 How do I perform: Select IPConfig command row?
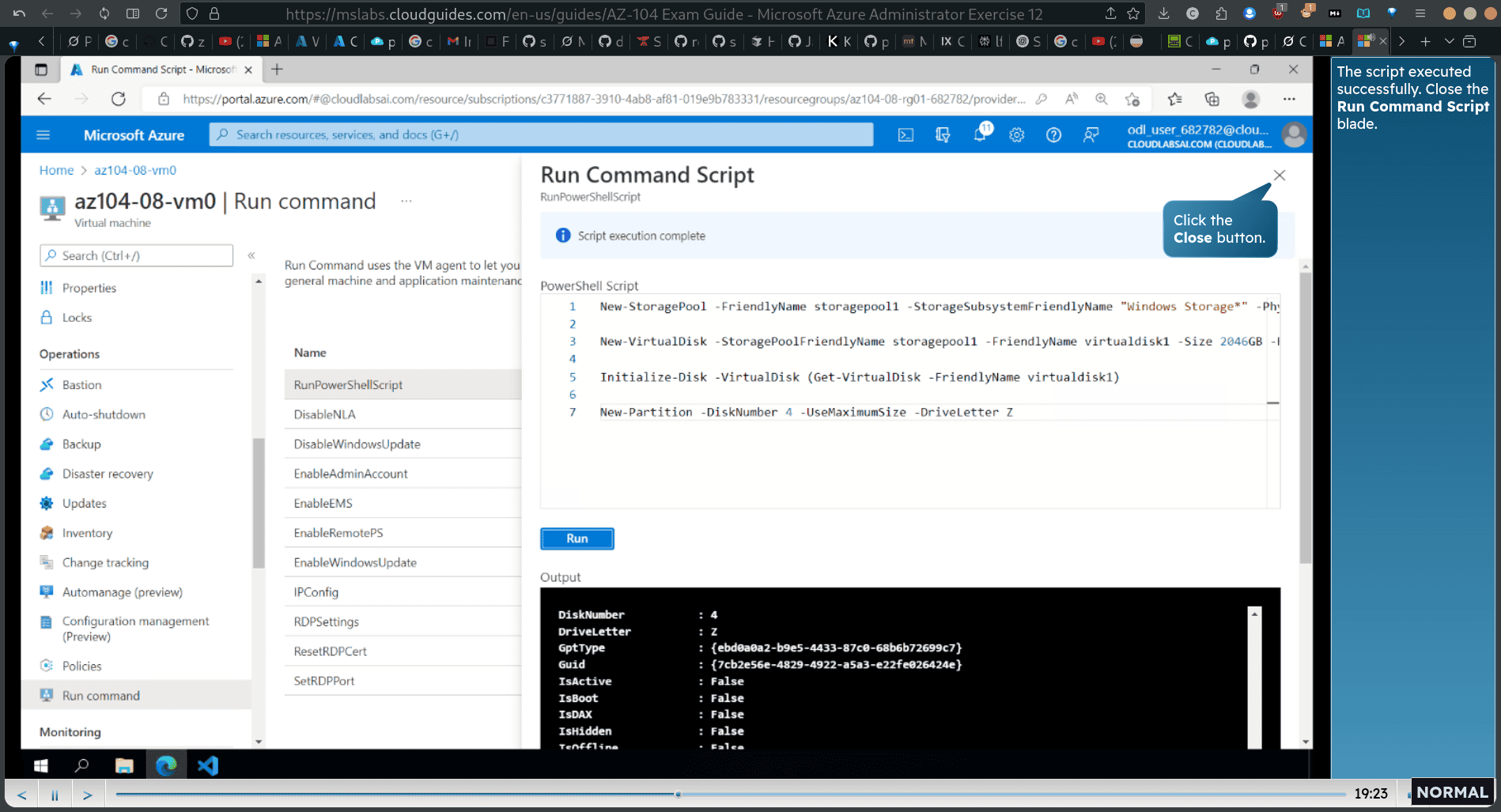point(403,592)
